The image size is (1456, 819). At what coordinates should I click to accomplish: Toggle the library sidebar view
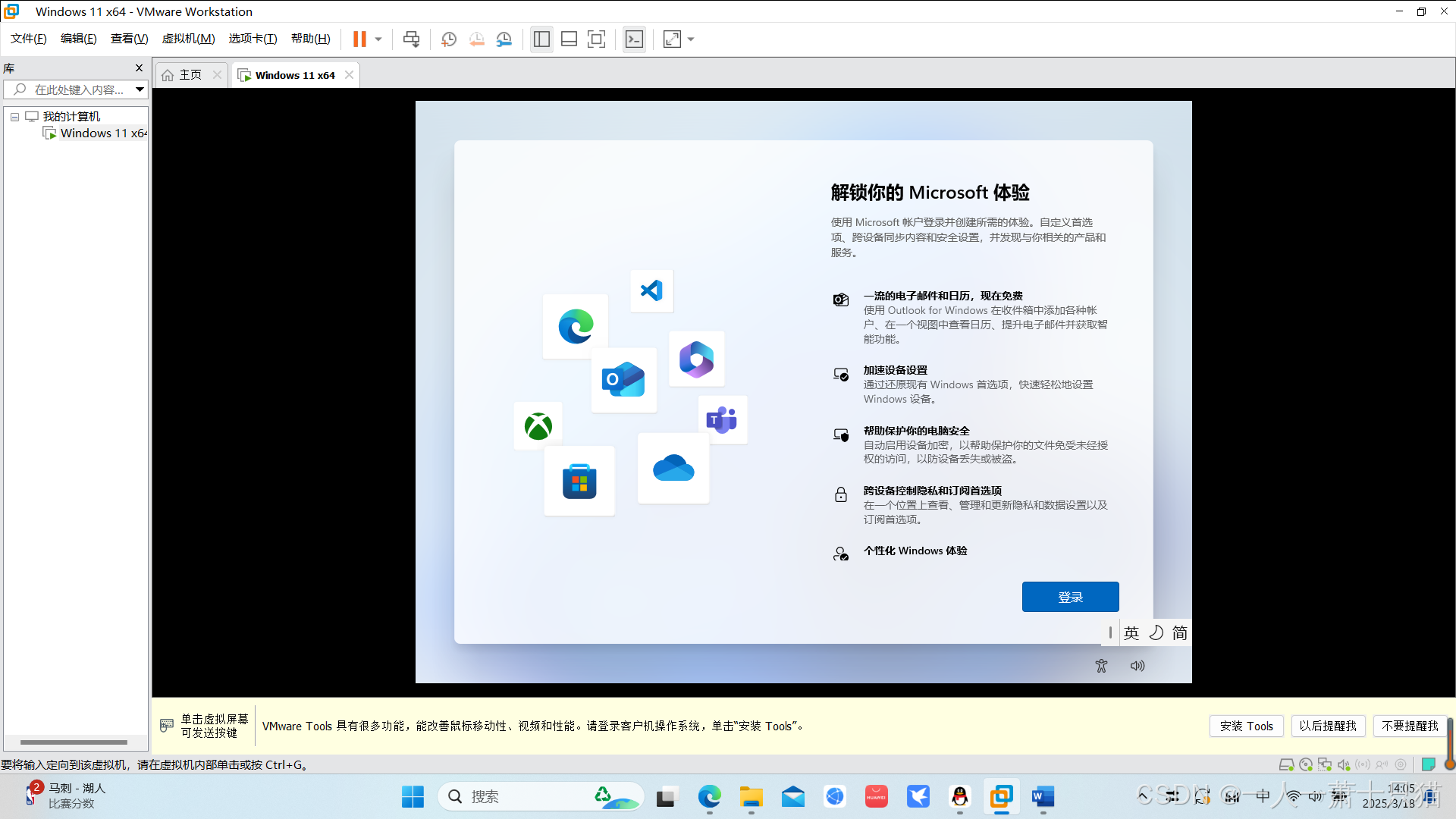(541, 39)
